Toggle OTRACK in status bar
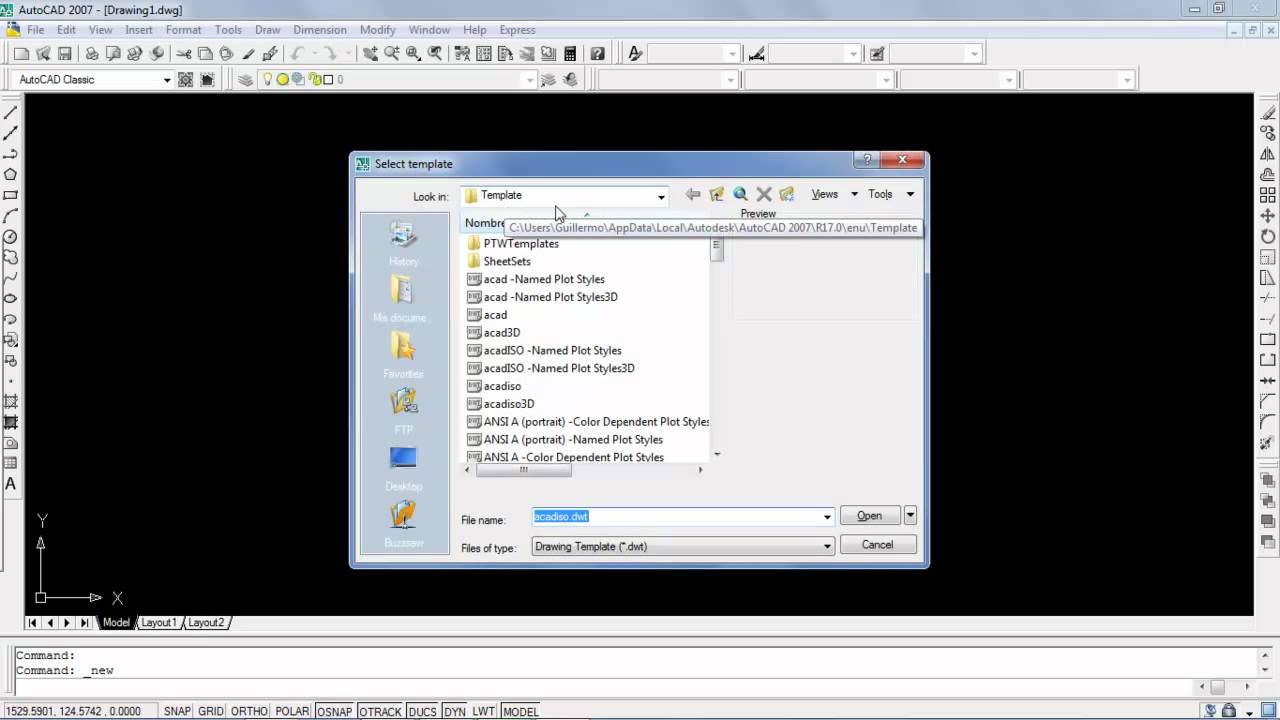This screenshot has height=720, width=1280. tap(380, 712)
